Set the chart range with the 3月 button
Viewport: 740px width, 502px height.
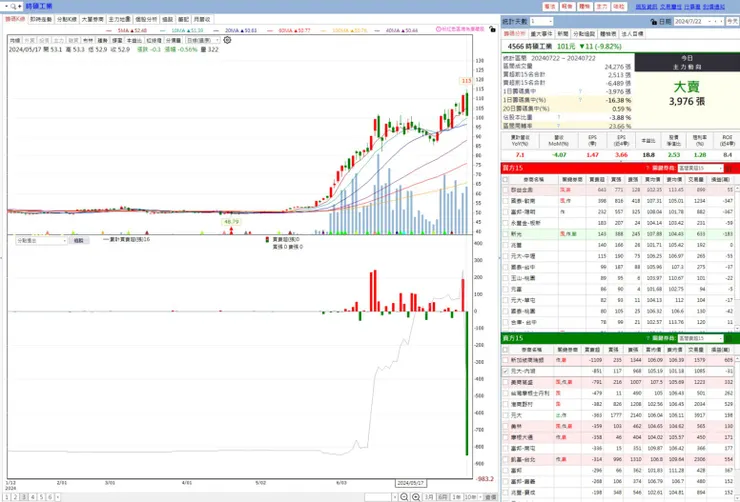[x=429, y=497]
